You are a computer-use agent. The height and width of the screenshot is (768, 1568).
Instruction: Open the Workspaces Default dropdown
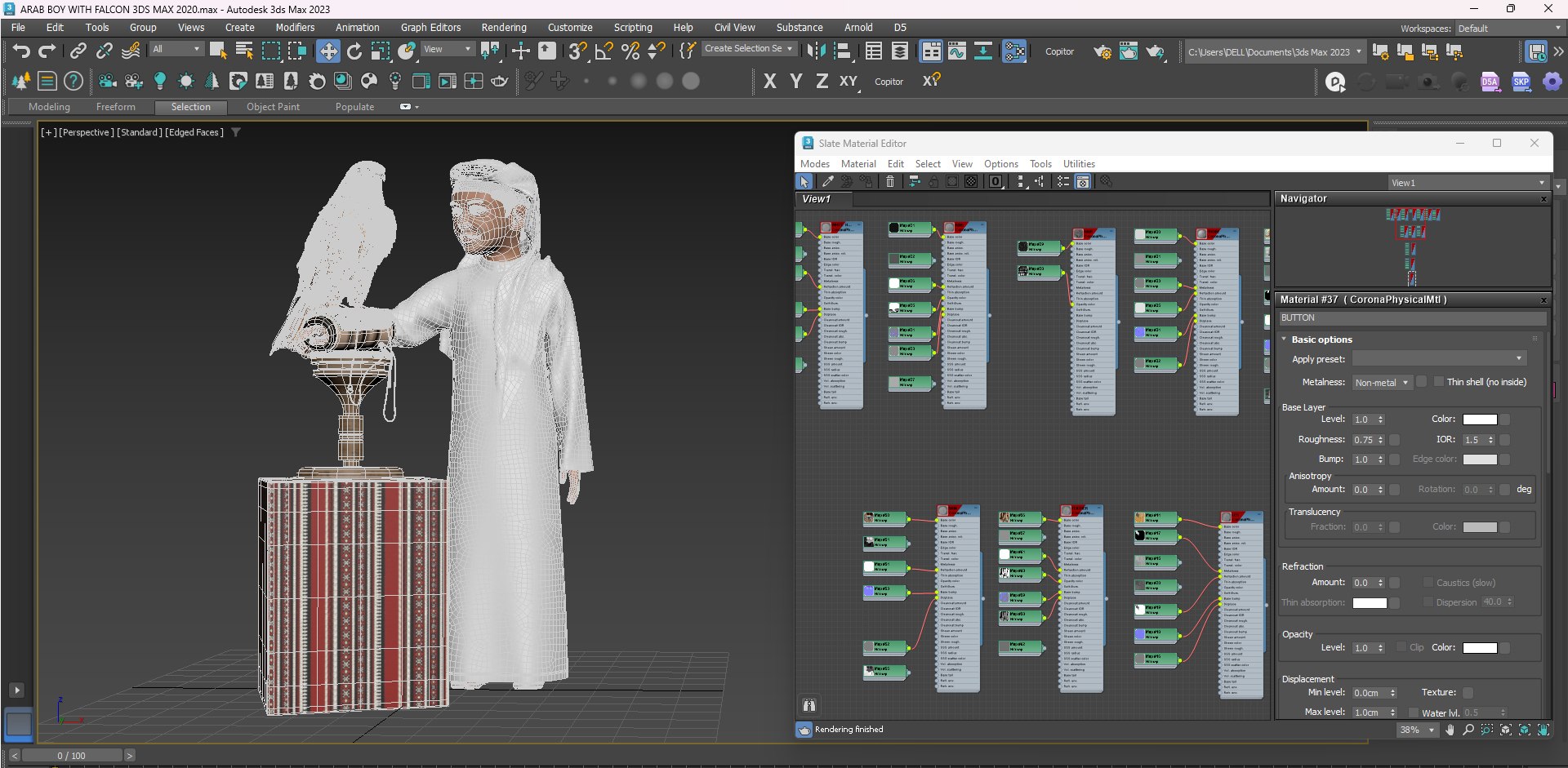(x=1509, y=29)
